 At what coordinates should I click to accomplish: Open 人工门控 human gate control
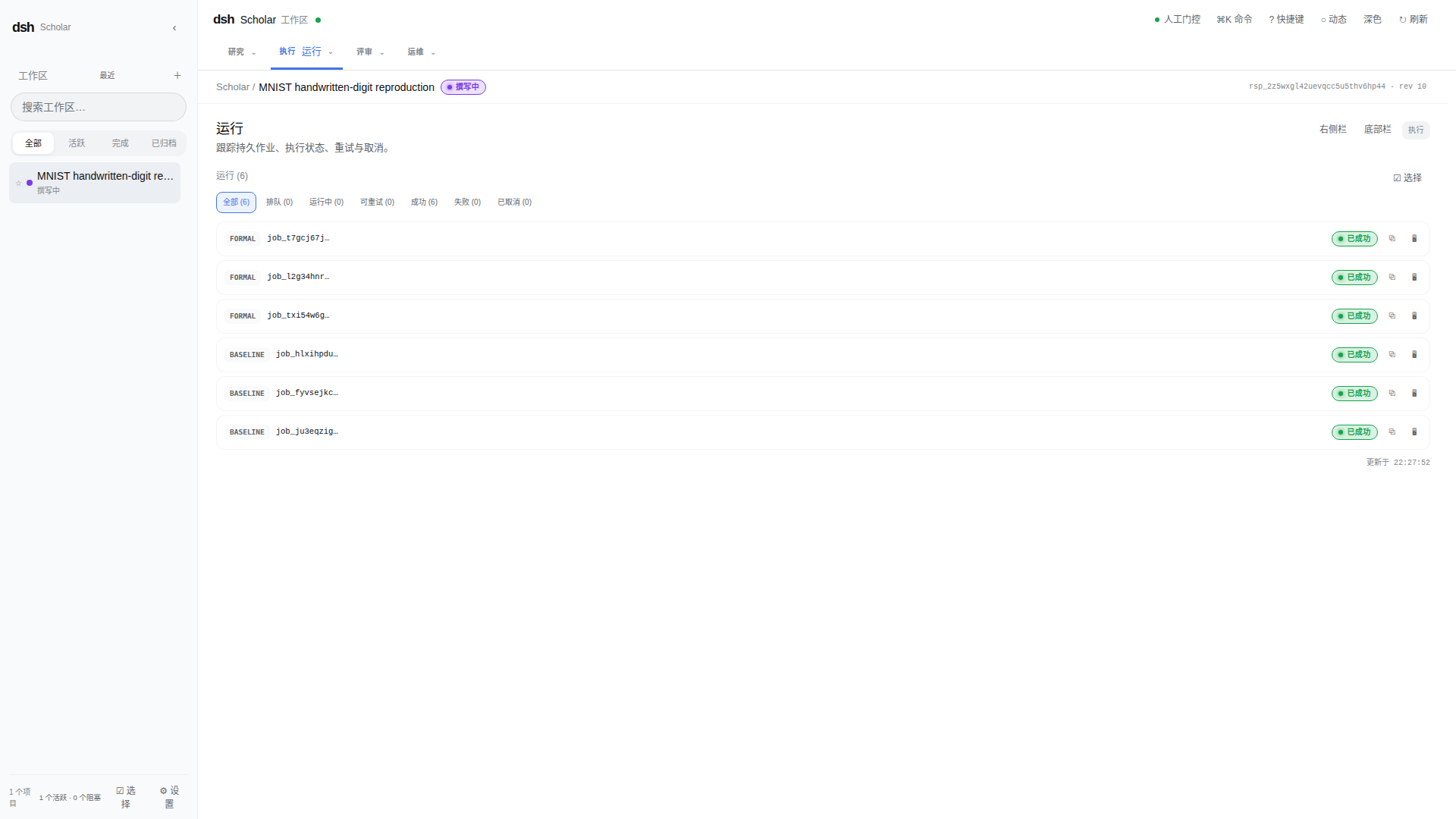click(x=1178, y=20)
